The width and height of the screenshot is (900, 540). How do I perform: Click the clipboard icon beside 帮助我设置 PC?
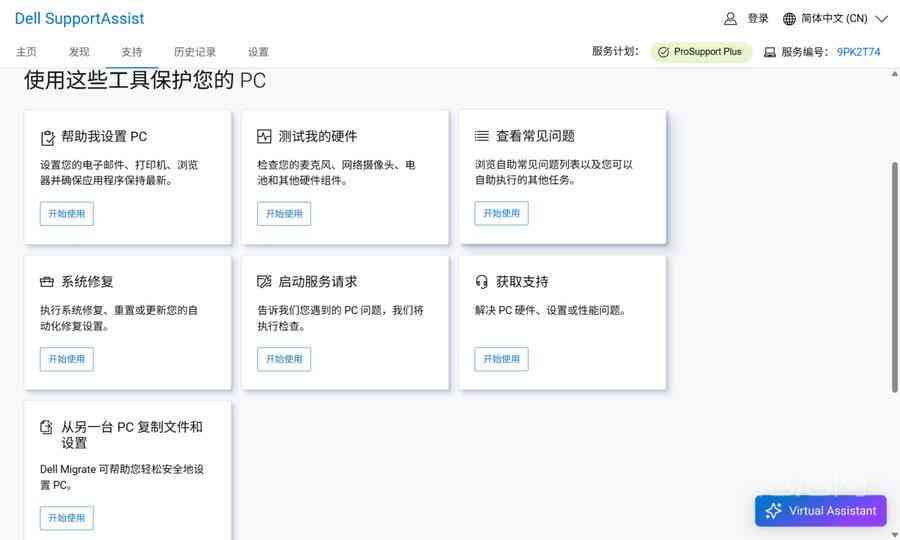[x=47, y=138]
